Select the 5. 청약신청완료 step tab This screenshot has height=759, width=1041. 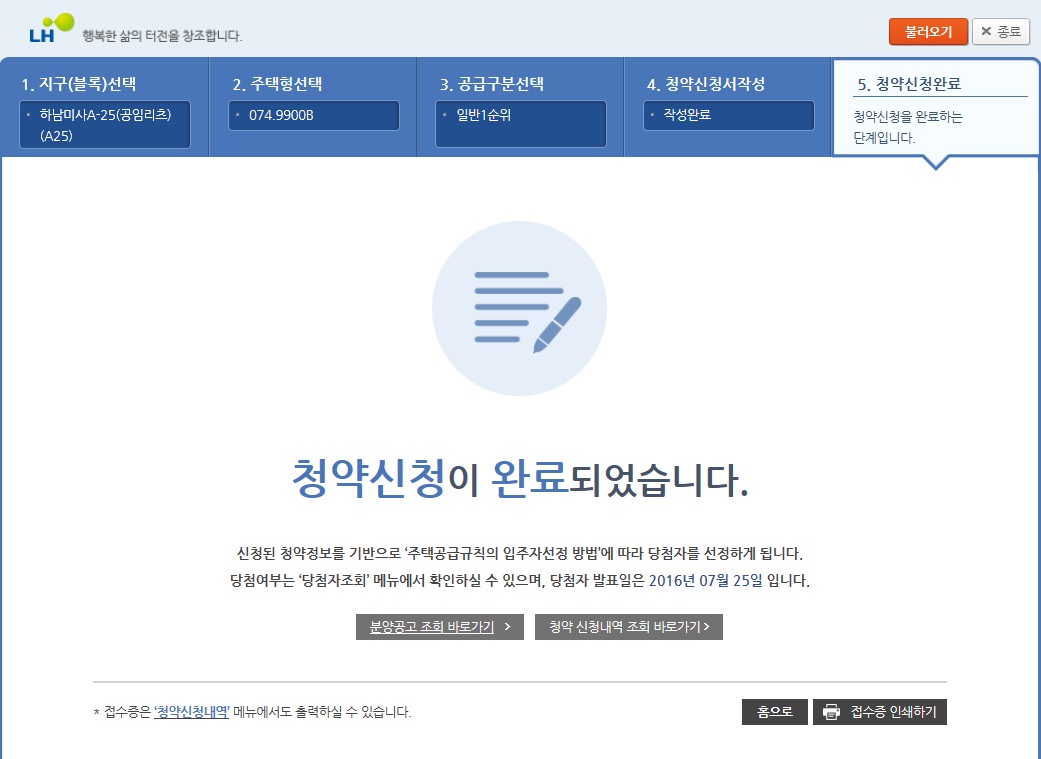click(916, 83)
